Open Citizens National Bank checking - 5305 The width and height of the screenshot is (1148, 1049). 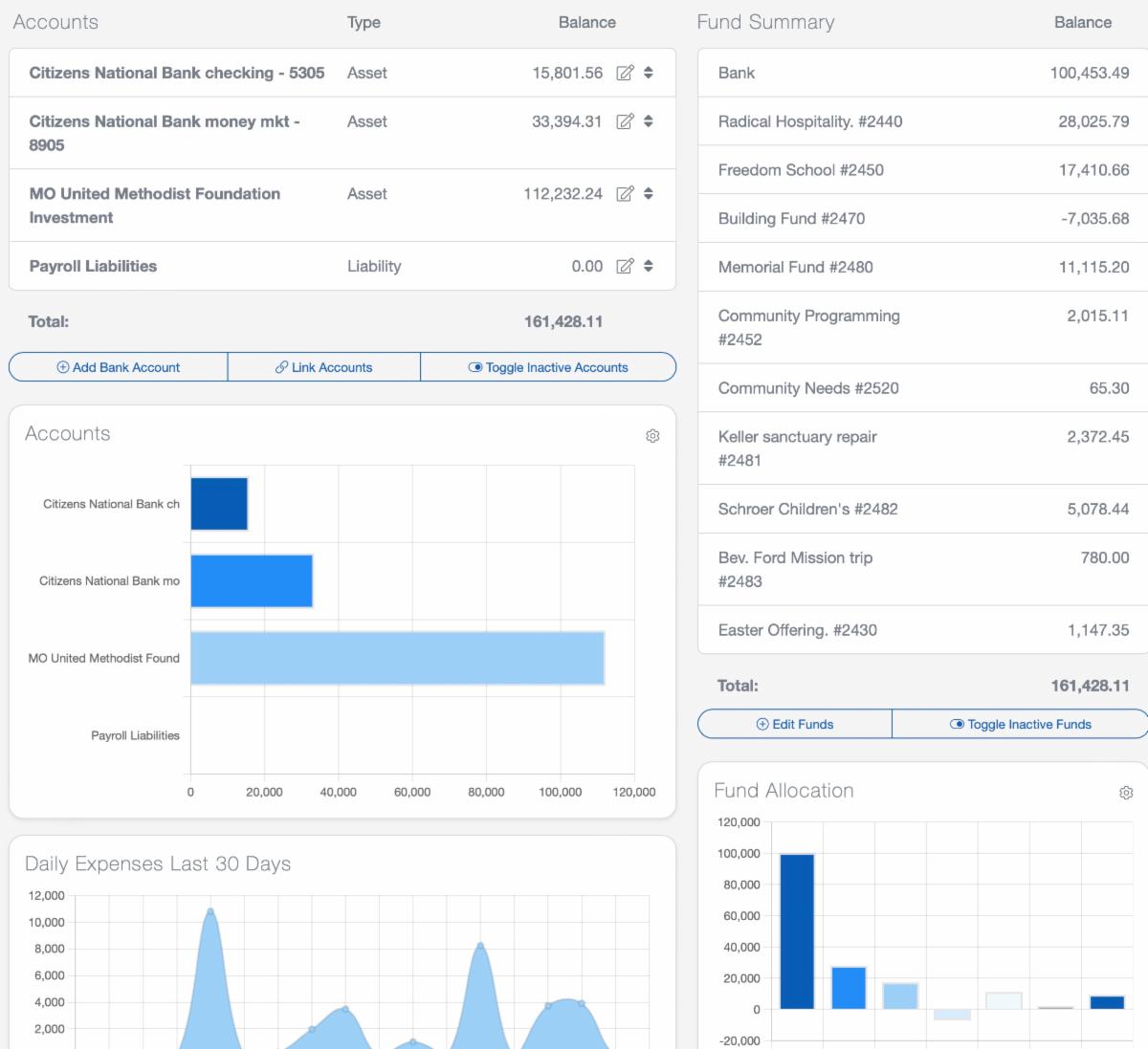pyautogui.click(x=177, y=73)
